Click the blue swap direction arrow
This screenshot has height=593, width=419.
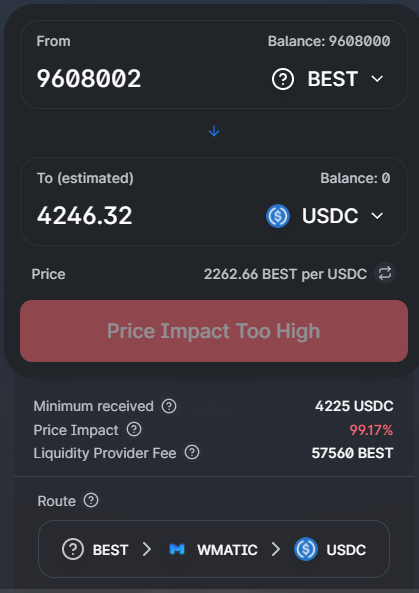(214, 131)
